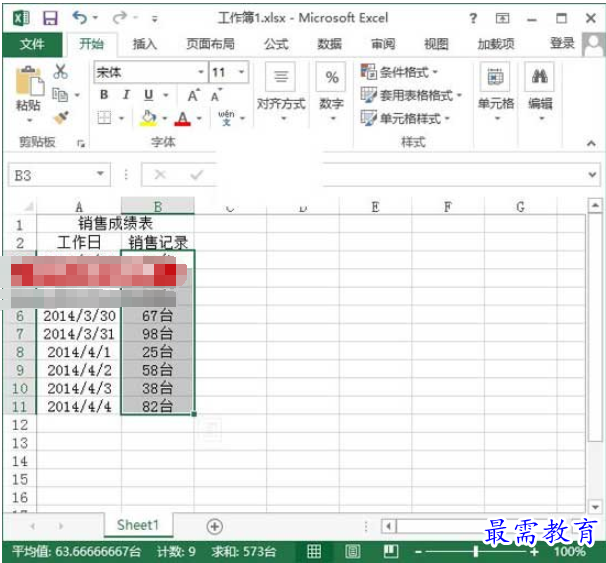Apply yellow fill color bucket
This screenshot has height=563, width=606.
point(149,118)
